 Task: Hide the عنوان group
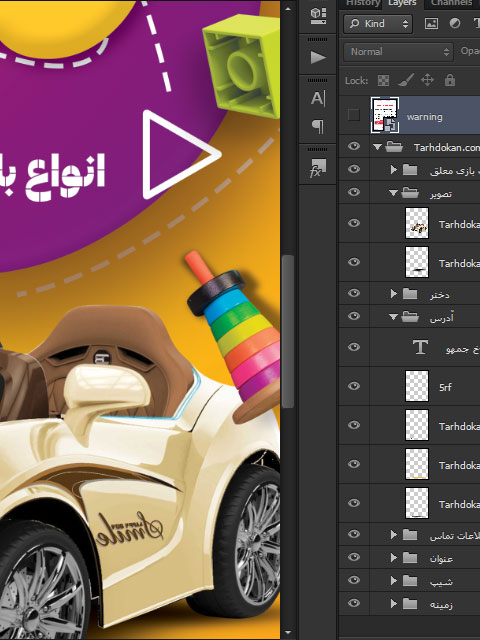[354, 557]
